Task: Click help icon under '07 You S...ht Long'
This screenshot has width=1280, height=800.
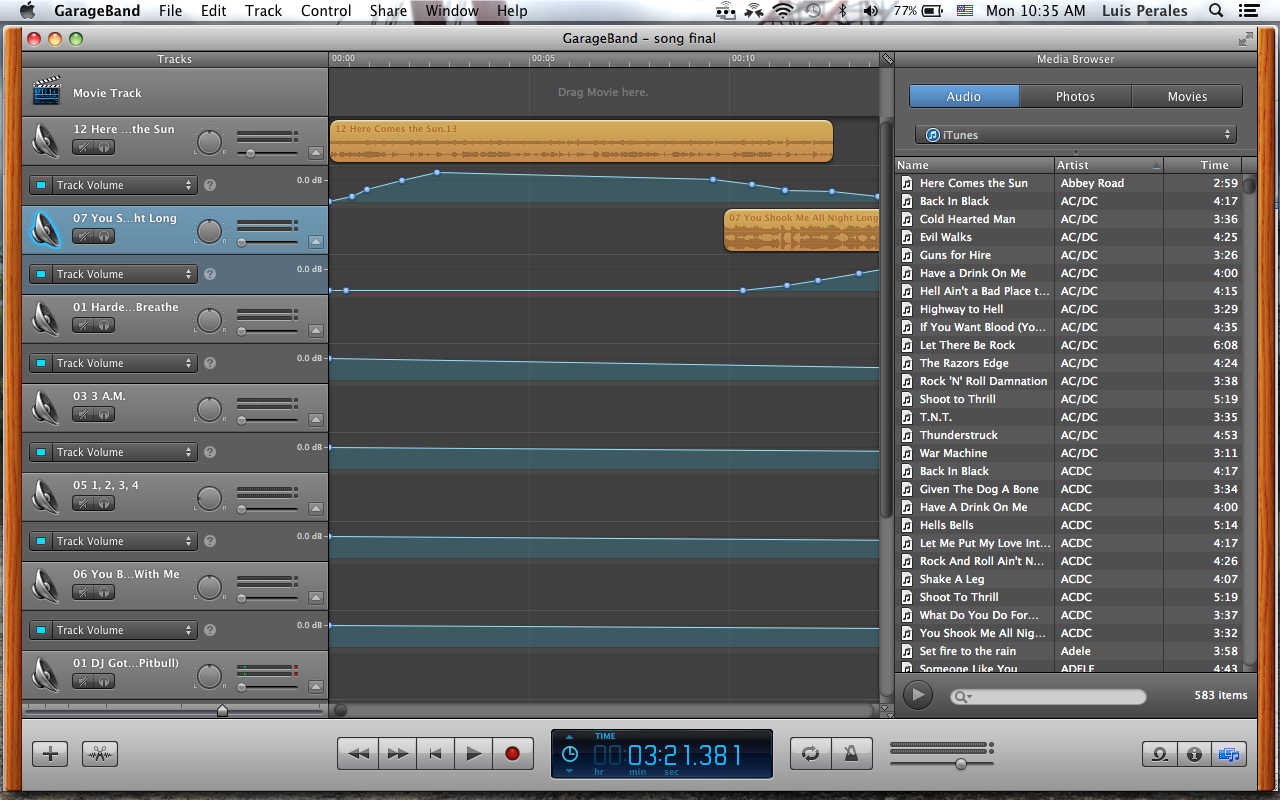Action: [210, 274]
